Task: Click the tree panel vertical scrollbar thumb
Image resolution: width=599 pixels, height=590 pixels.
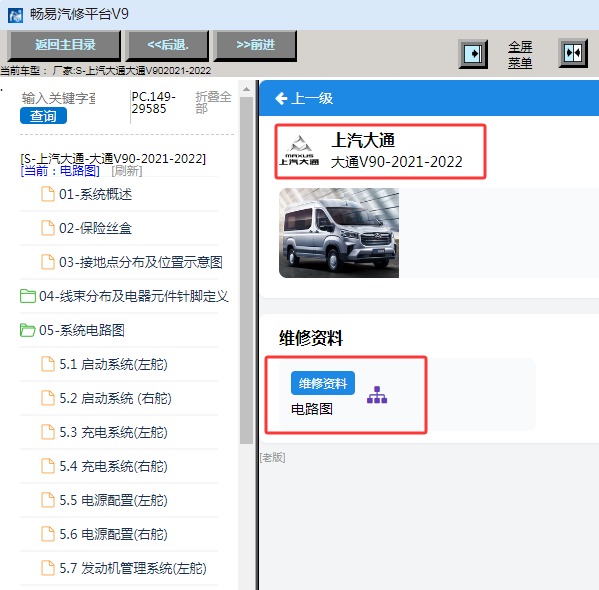Action: [246, 270]
